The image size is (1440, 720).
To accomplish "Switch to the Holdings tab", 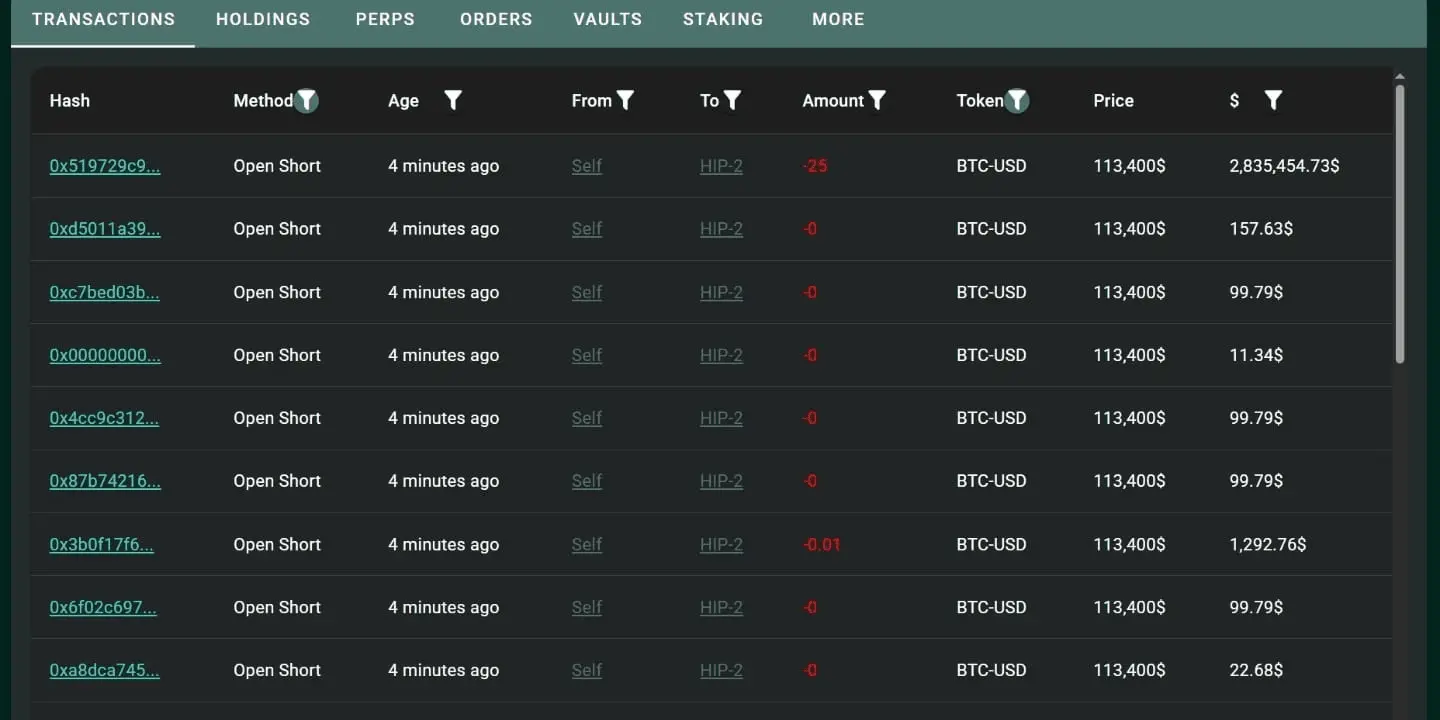I will click(263, 19).
